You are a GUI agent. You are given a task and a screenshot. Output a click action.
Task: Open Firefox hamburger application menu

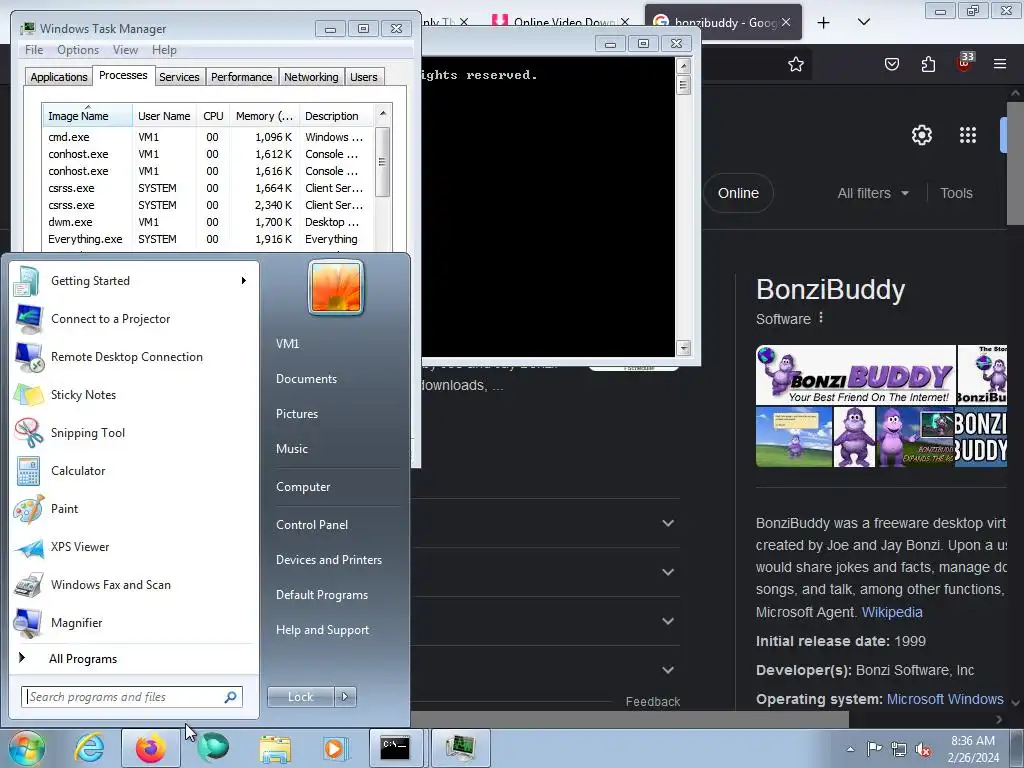point(1000,64)
